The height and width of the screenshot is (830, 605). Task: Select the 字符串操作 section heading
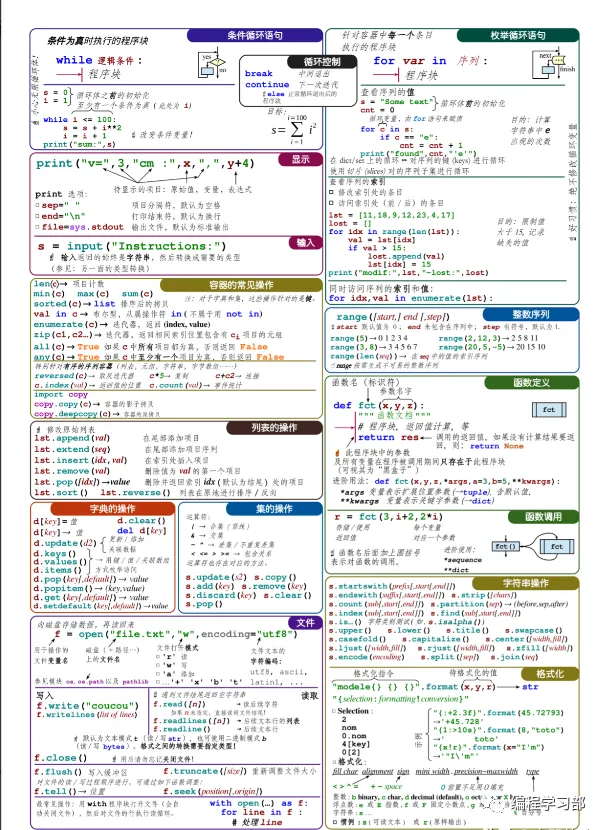[525, 583]
